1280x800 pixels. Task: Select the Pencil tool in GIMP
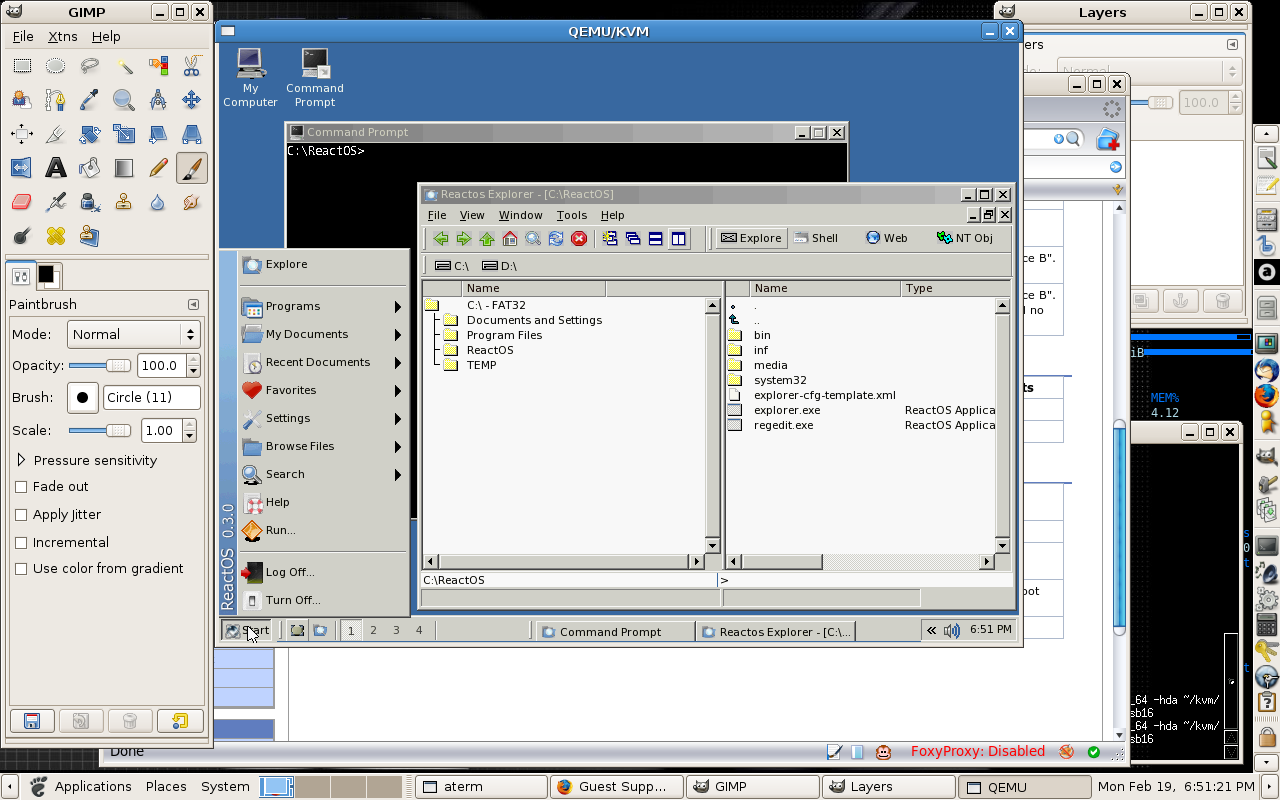(158, 168)
